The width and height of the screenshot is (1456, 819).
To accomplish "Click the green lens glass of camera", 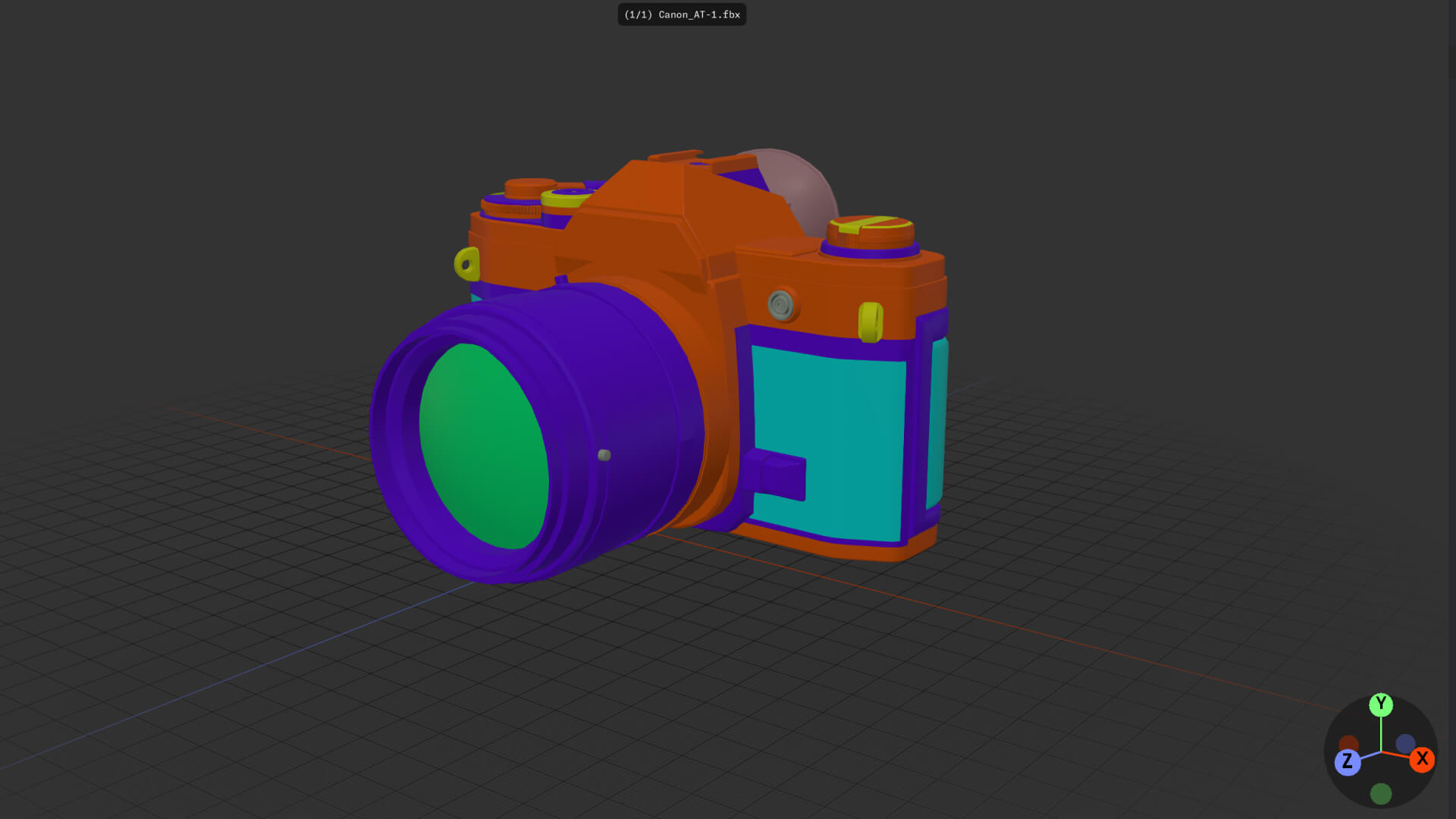I will point(484,446).
